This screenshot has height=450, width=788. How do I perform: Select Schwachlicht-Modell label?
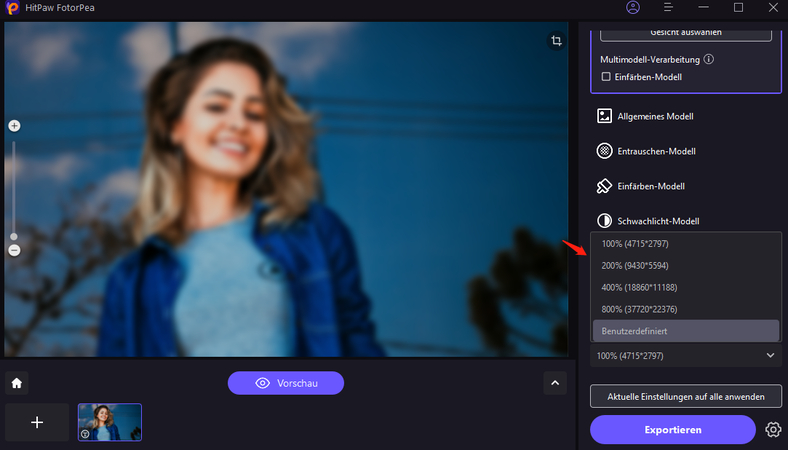tap(658, 221)
